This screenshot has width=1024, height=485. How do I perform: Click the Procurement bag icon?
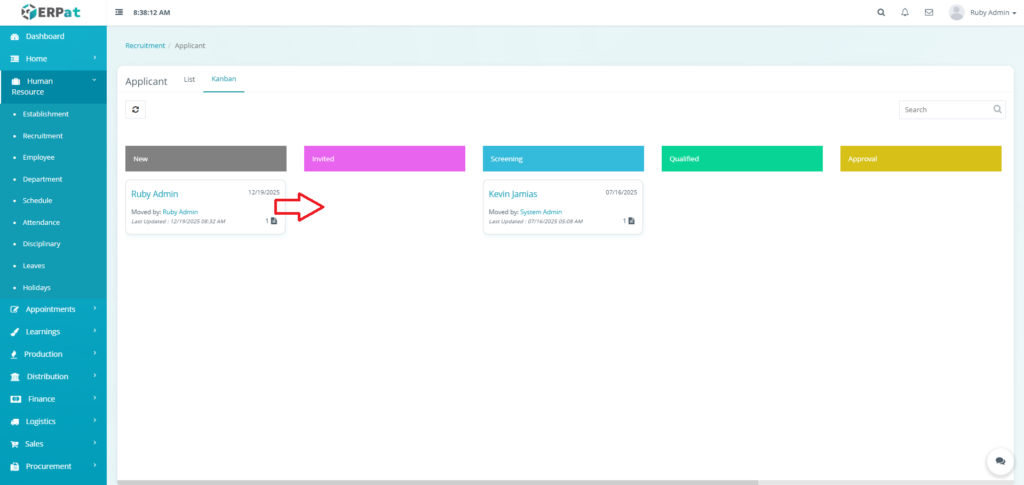tap(15, 467)
